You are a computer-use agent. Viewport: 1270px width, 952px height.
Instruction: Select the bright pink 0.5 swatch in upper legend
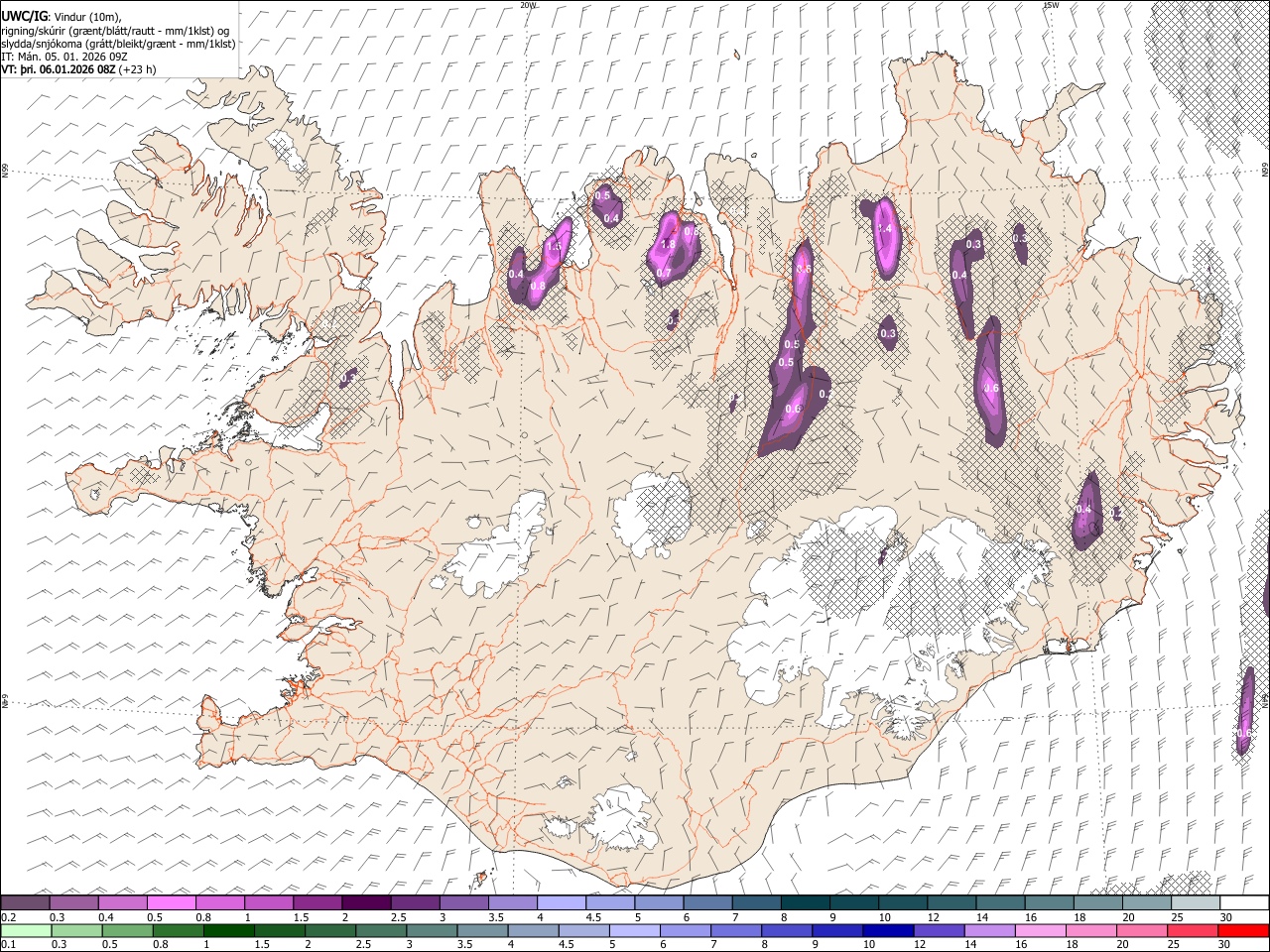click(x=171, y=902)
